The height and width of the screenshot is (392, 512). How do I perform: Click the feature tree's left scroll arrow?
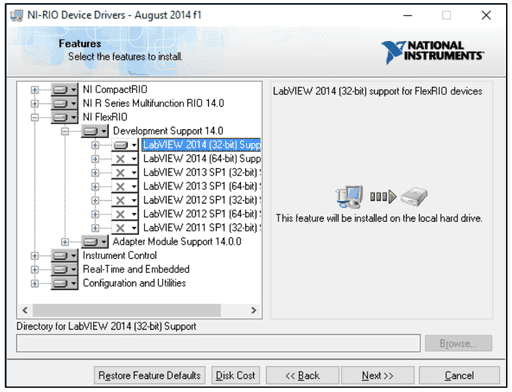pos(25,310)
